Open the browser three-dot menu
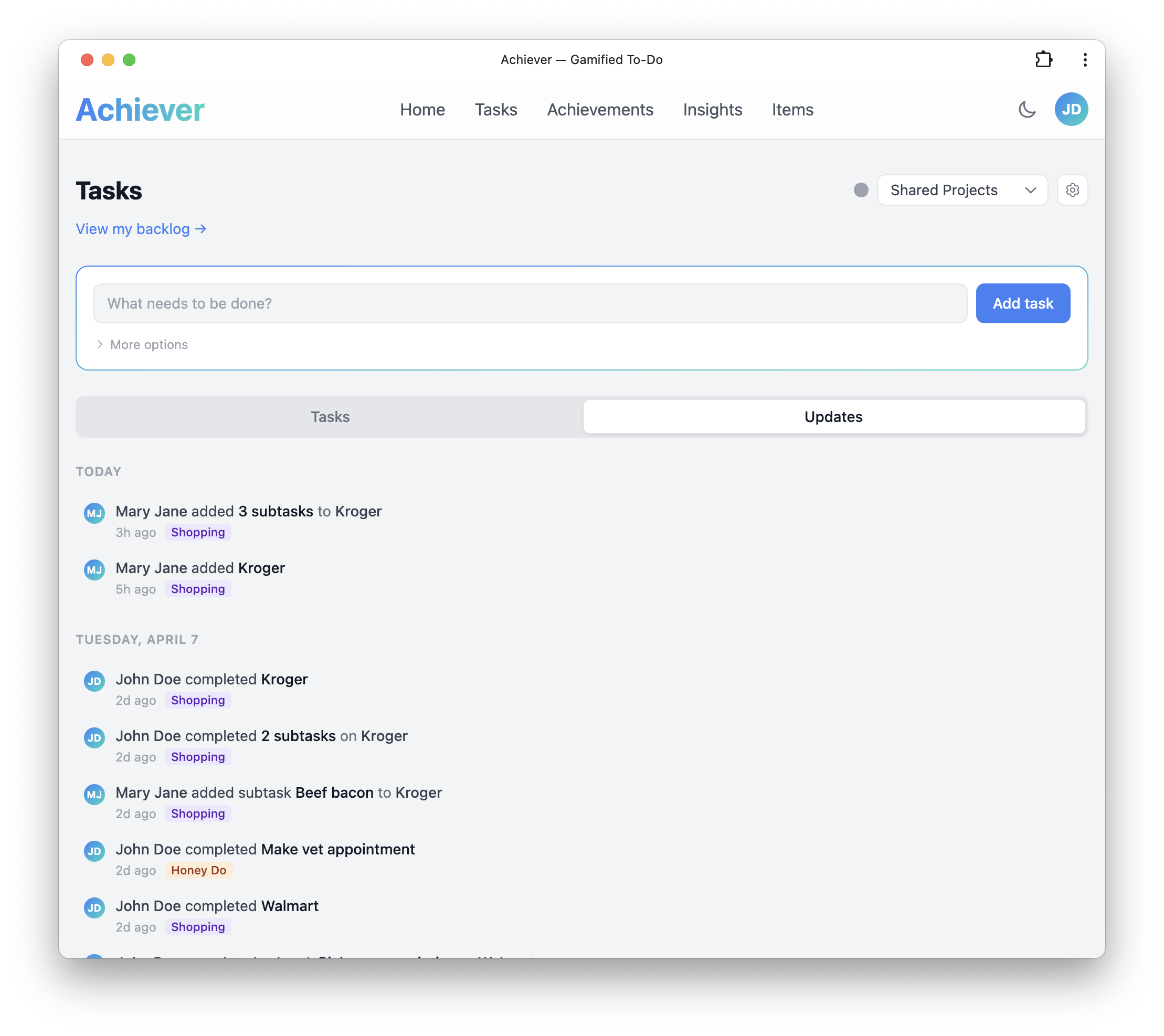 1085,59
